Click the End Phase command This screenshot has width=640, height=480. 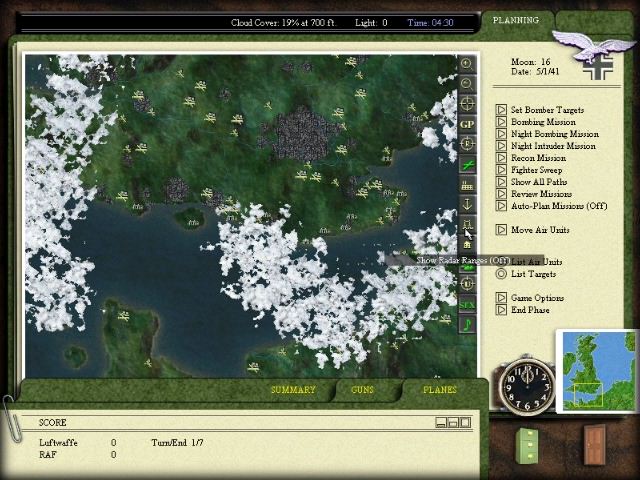(531, 310)
